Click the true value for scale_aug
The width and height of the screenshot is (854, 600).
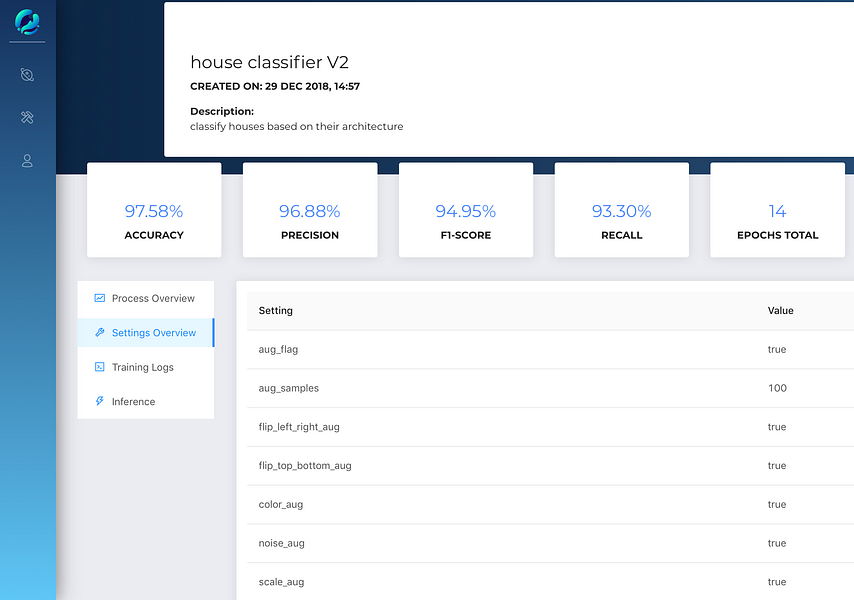[x=777, y=581]
